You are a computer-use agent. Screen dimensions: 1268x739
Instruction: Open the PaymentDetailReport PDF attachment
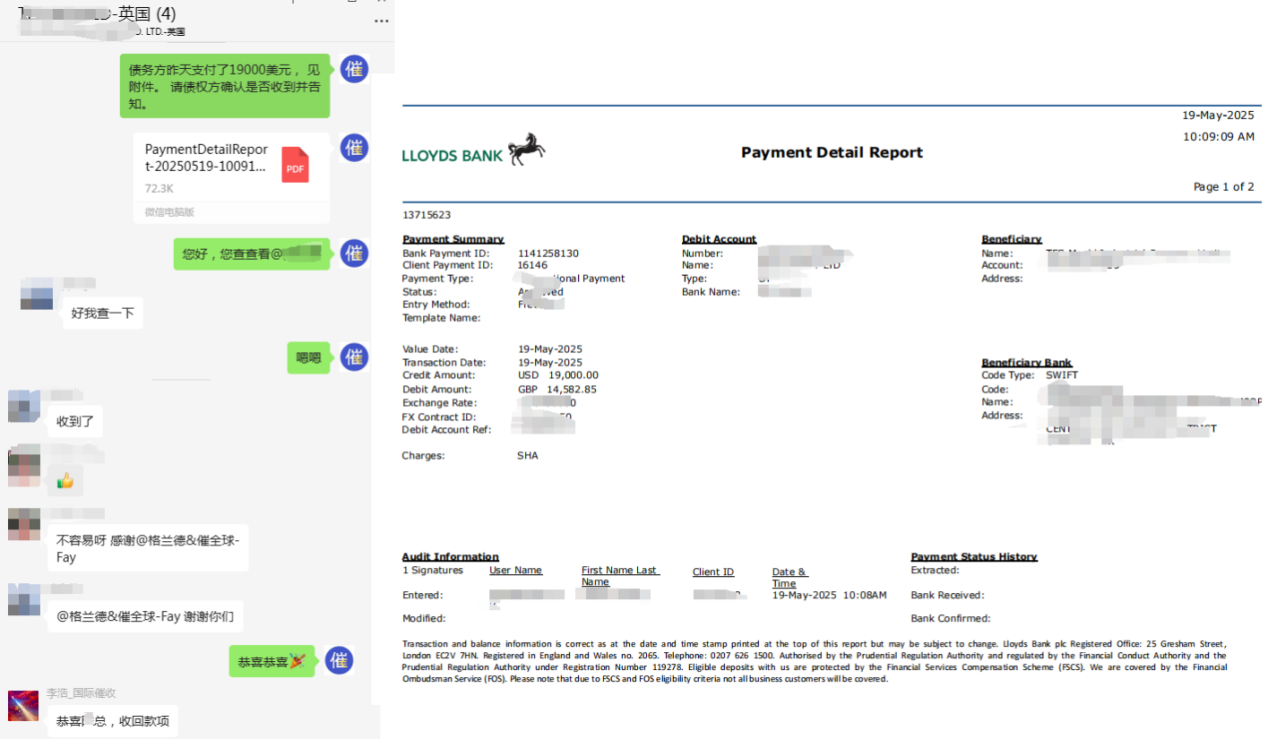[231, 178]
